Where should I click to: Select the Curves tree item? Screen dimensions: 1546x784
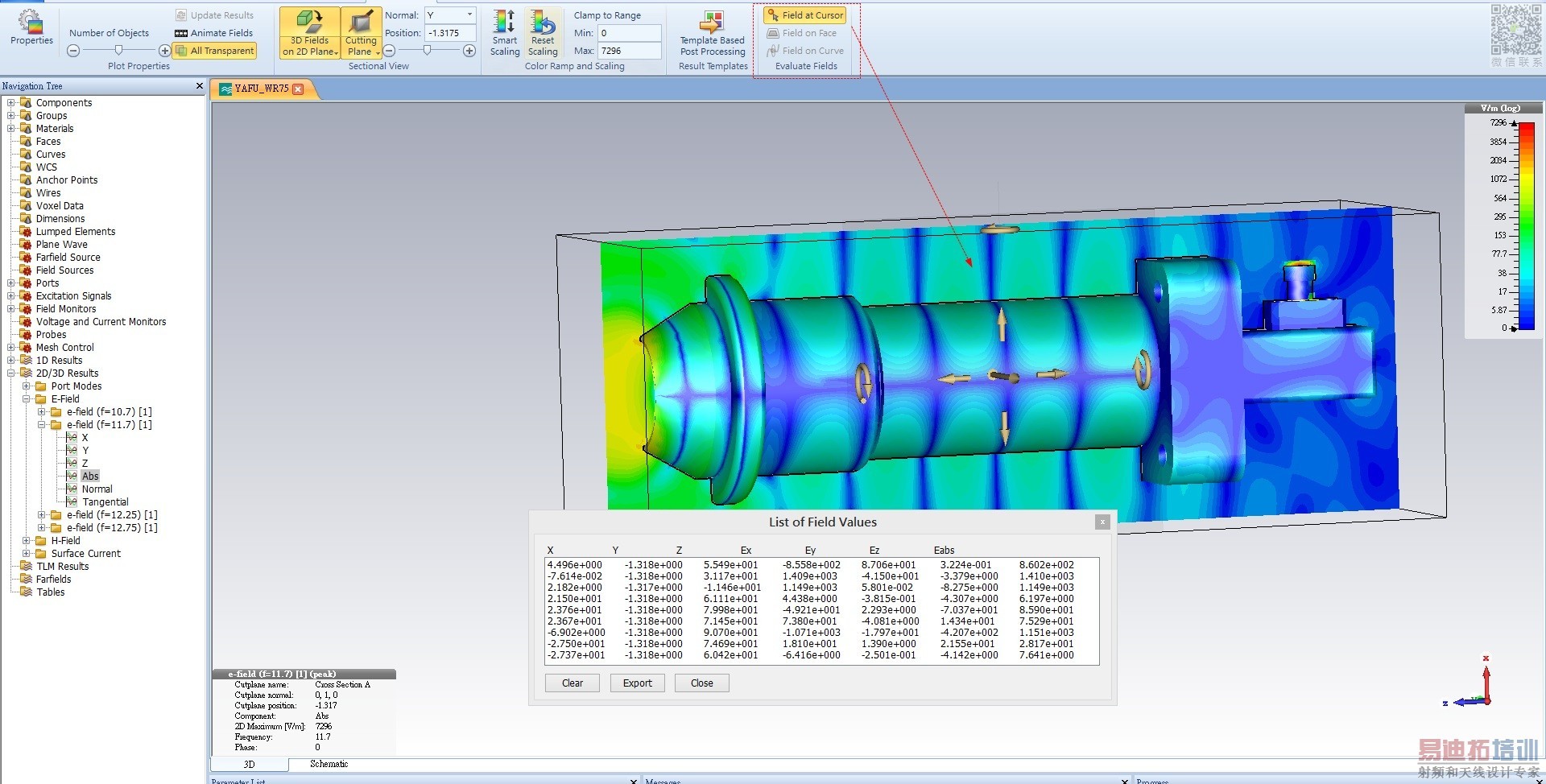(51, 155)
